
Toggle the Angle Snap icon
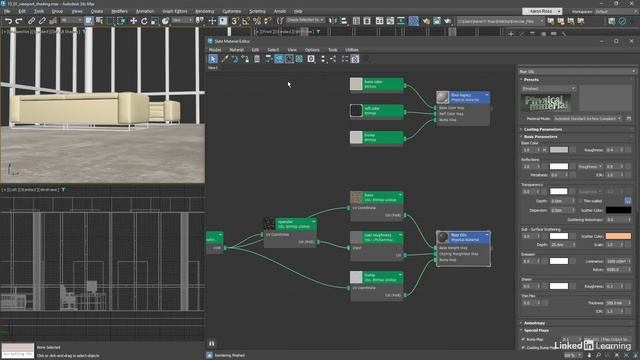(x=246, y=21)
